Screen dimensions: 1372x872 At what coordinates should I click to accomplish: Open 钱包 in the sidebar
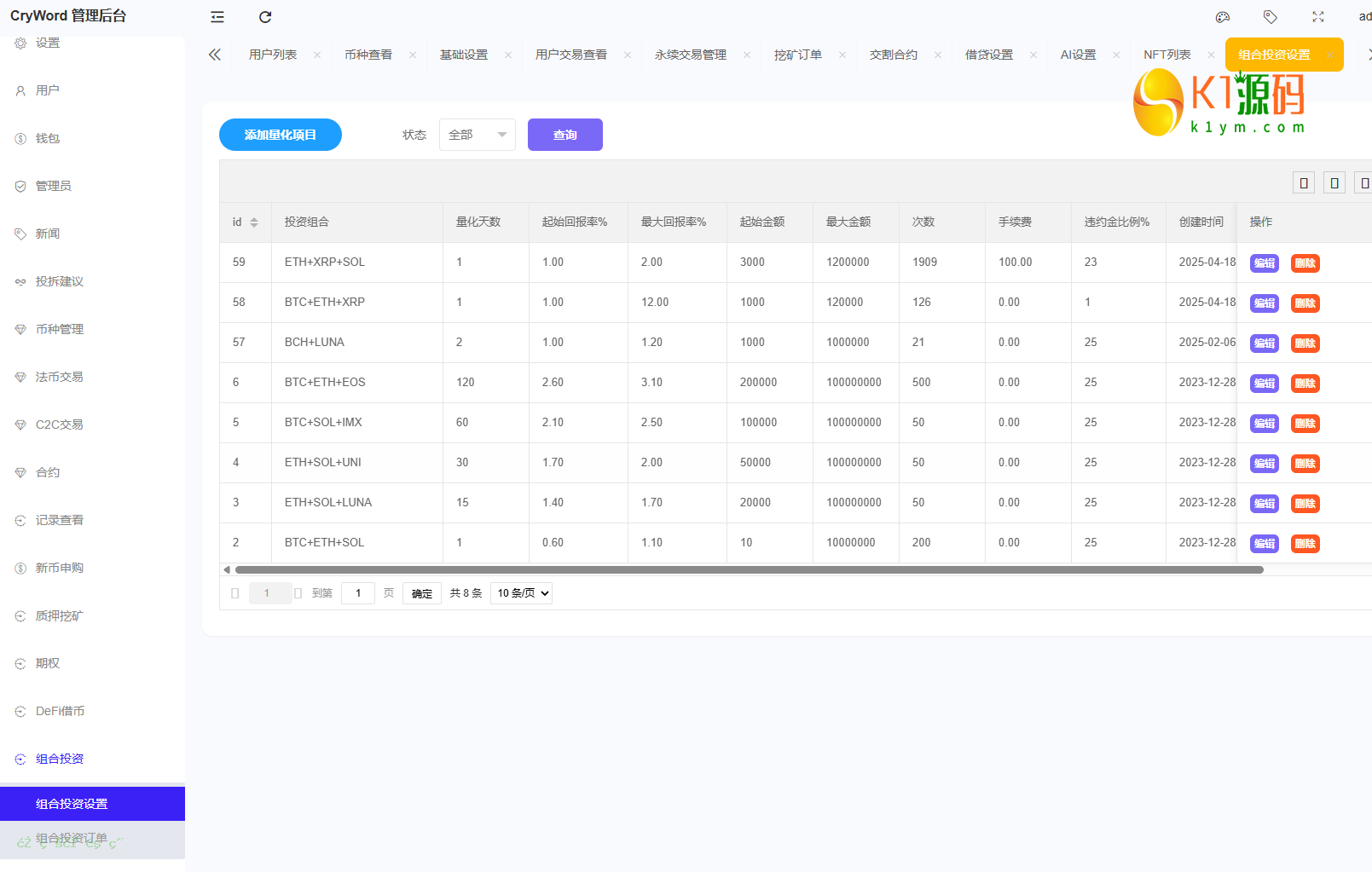tap(92, 138)
